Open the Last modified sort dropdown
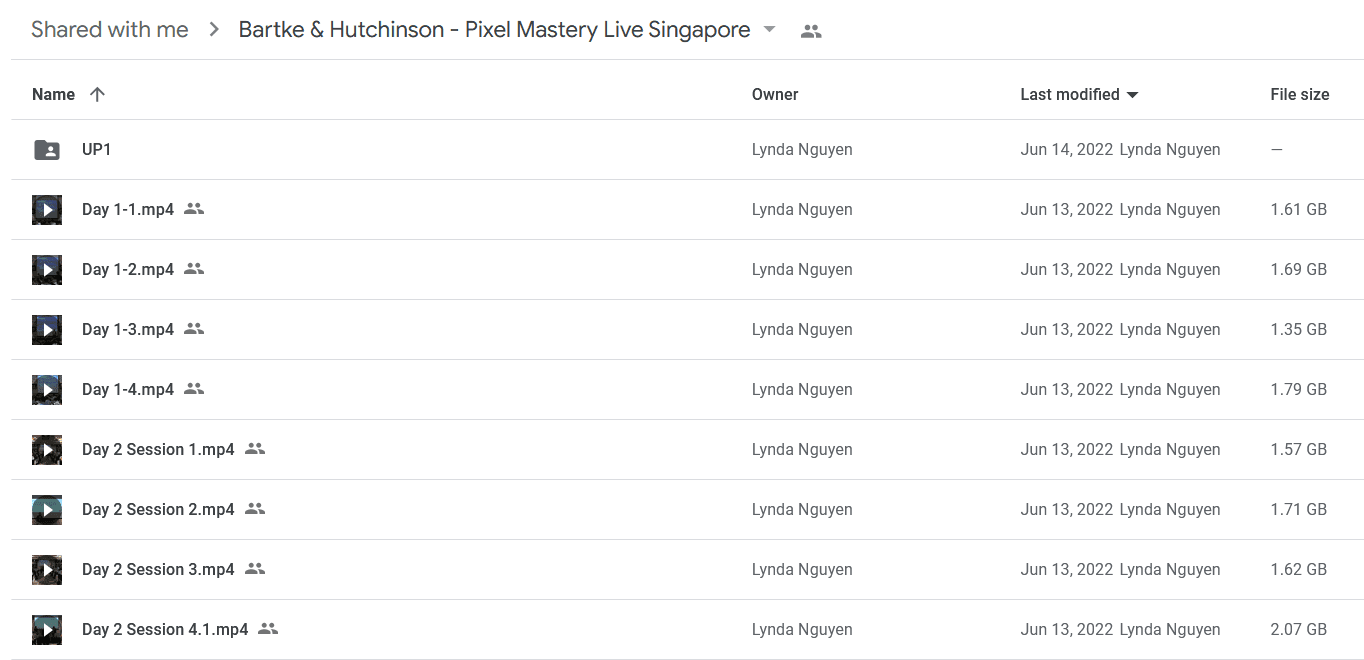The width and height of the screenshot is (1364, 660). 1132,95
